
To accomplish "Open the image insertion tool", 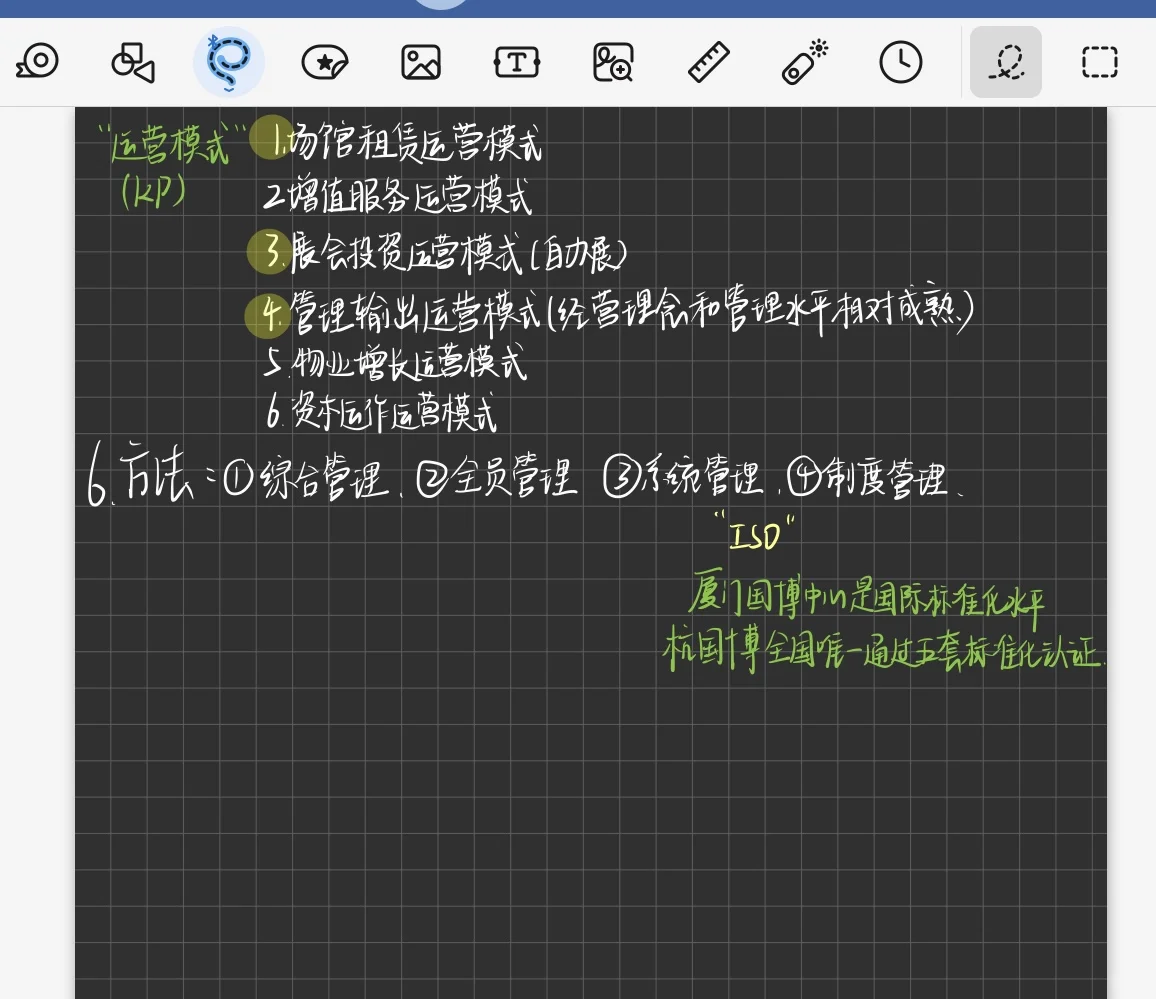I will [x=420, y=62].
